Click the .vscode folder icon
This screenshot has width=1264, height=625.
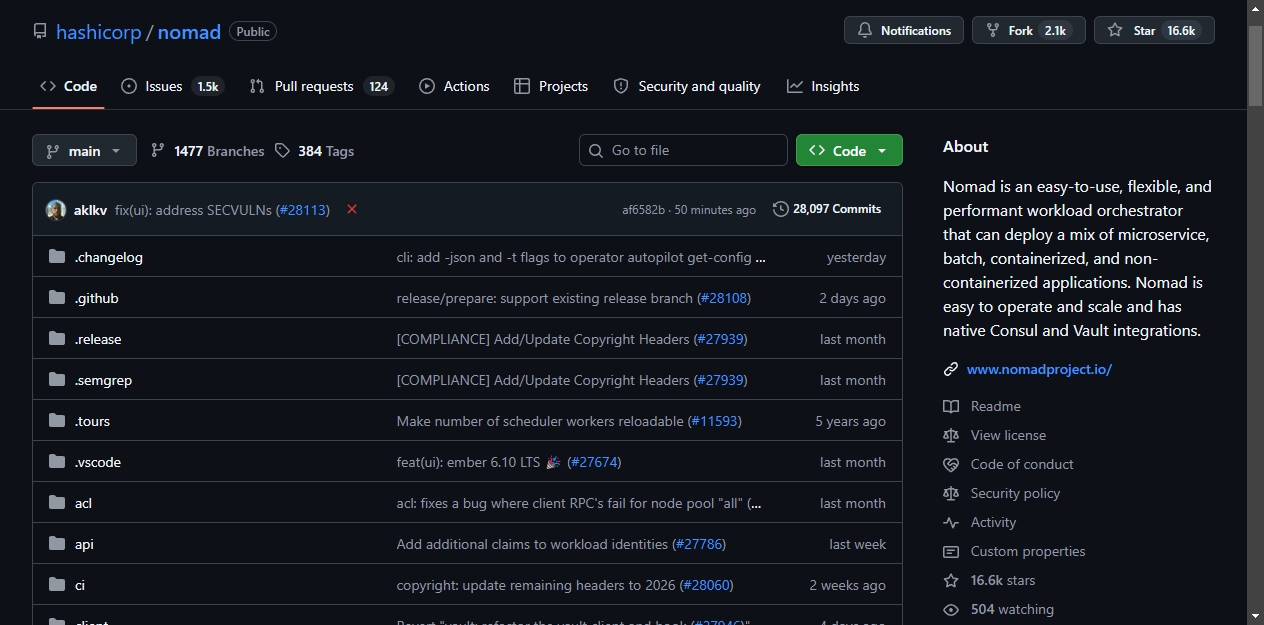coord(57,462)
